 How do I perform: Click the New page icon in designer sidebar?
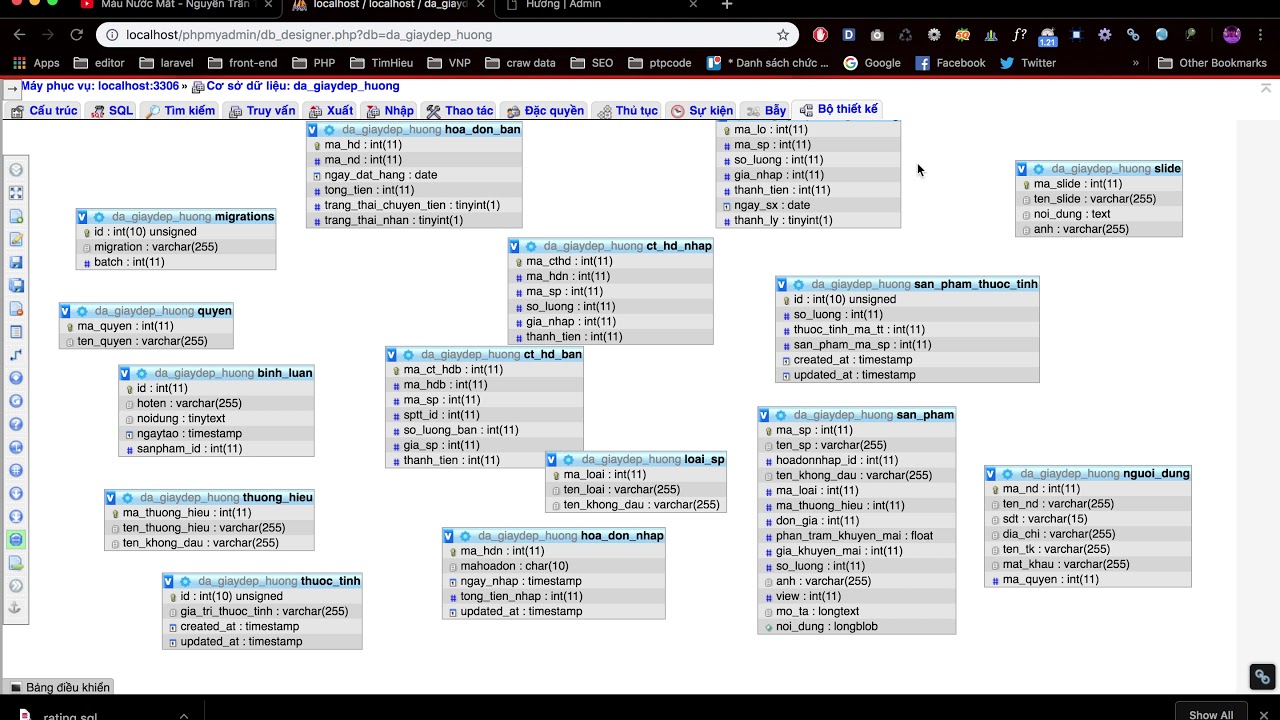(x=16, y=216)
